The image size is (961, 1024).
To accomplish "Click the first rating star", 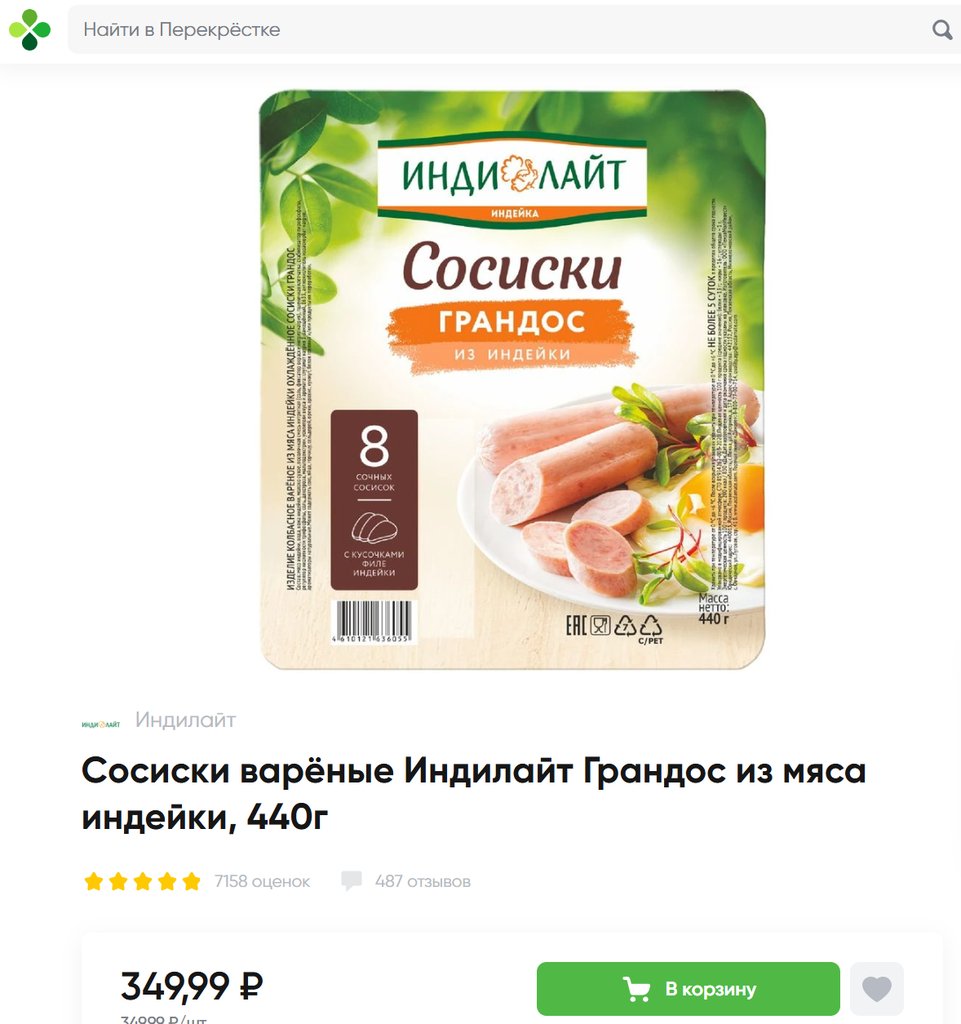I will [x=94, y=881].
